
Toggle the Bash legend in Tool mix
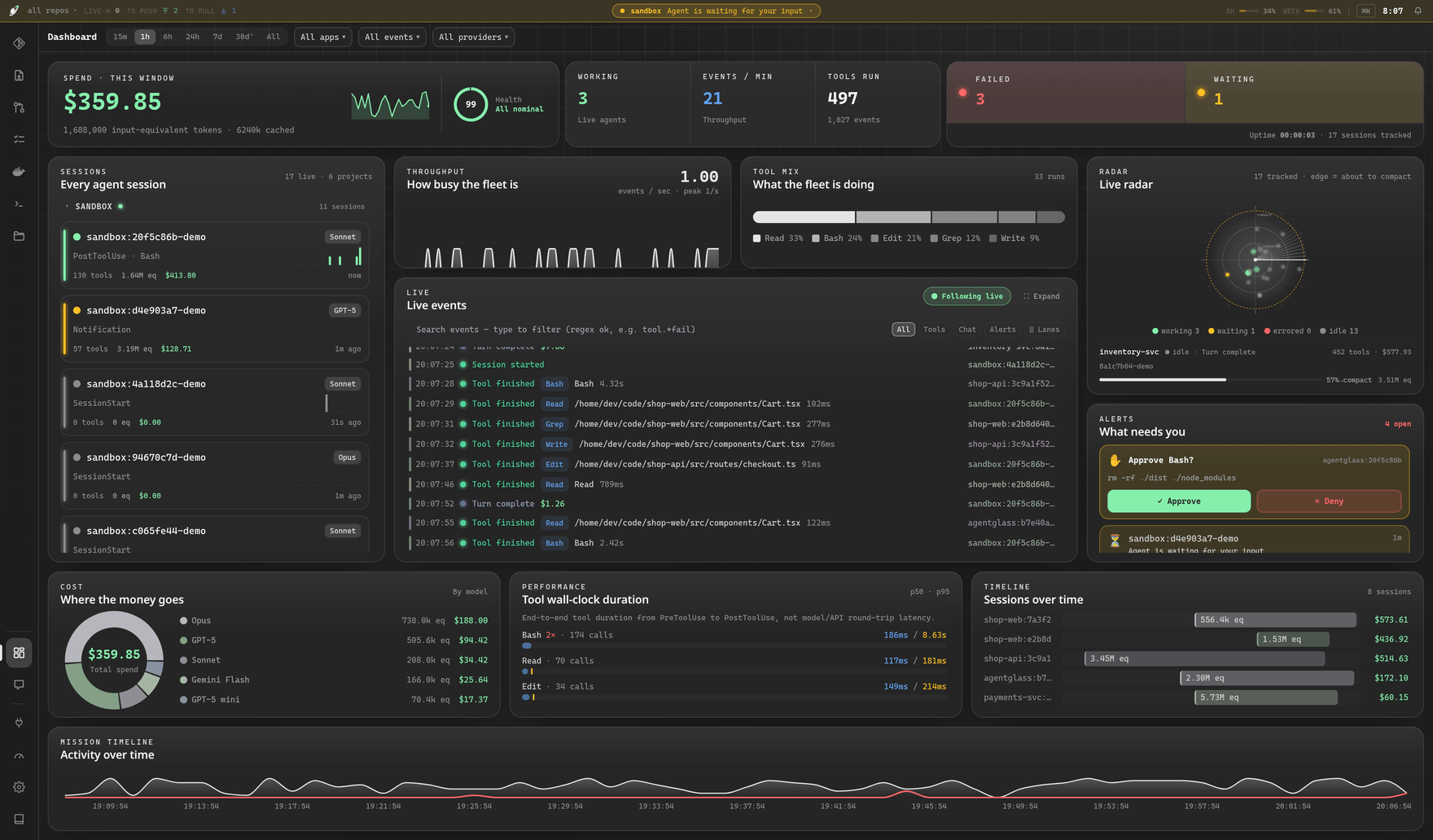pos(837,238)
